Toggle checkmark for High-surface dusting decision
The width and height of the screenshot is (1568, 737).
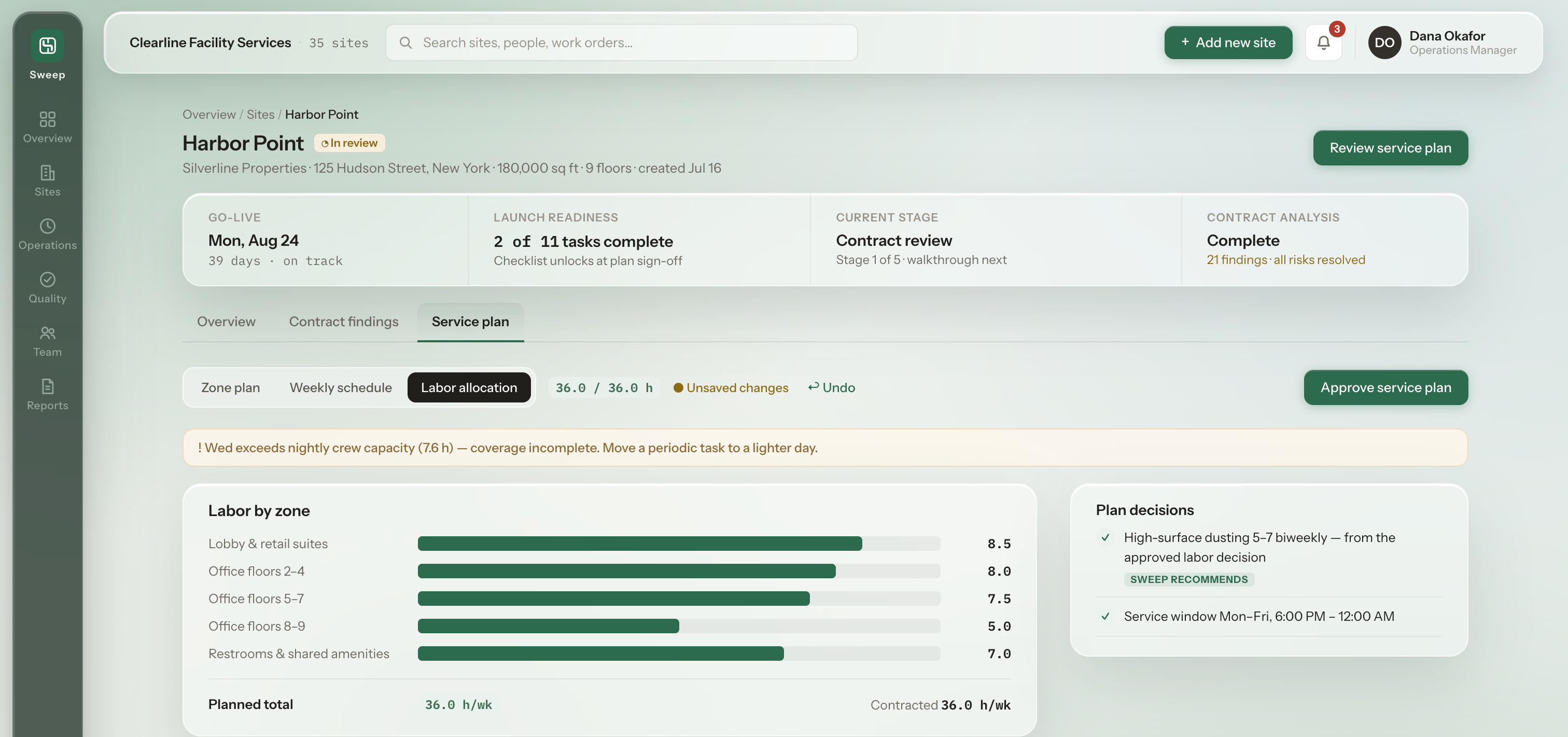click(x=1105, y=537)
